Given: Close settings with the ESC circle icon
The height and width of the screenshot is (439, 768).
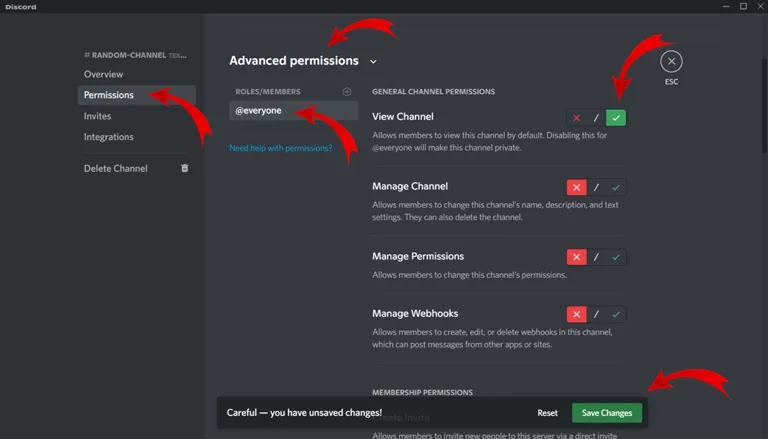Looking at the screenshot, I should [x=671, y=61].
